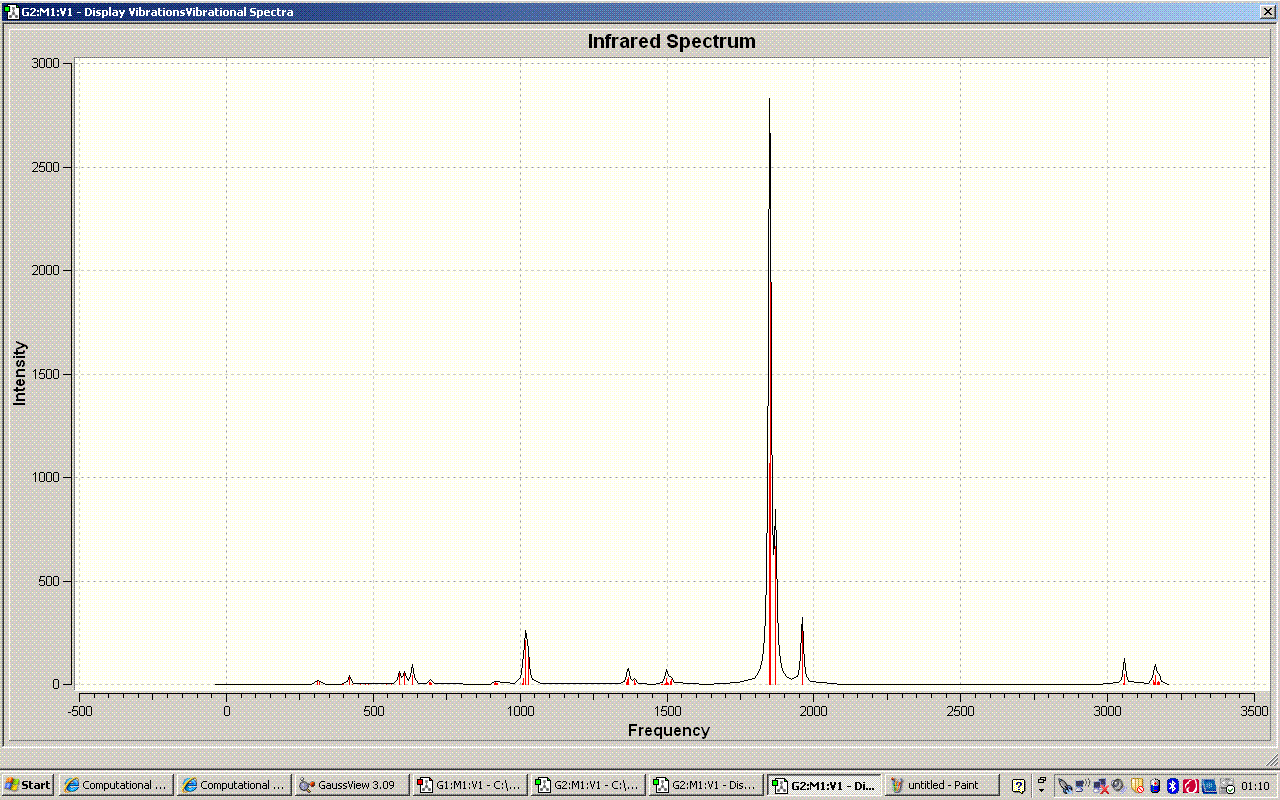This screenshot has height=800, width=1280.
Task: Click the battery power tray icon
Action: (1155, 786)
